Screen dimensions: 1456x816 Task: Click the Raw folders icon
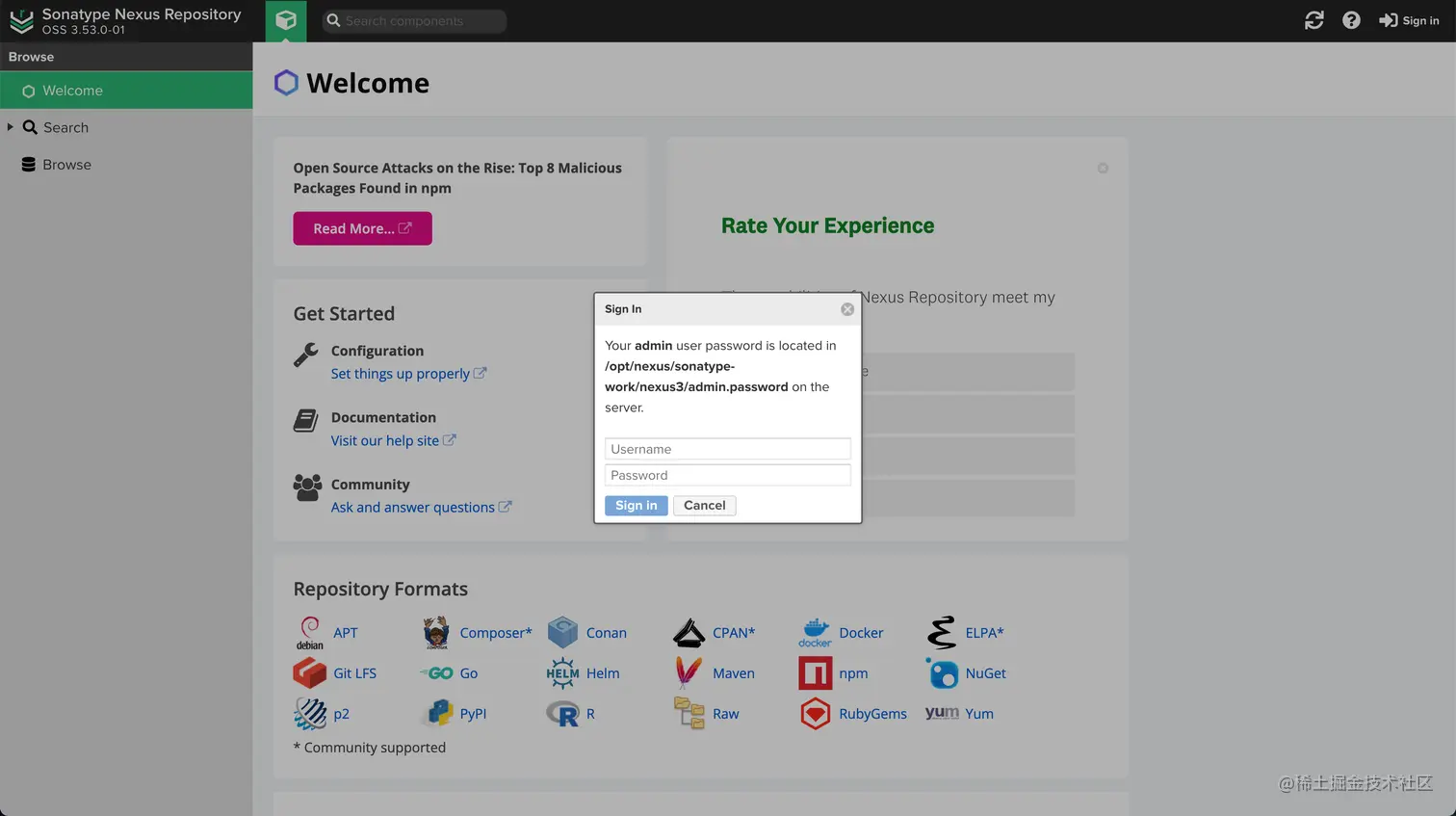coord(689,714)
